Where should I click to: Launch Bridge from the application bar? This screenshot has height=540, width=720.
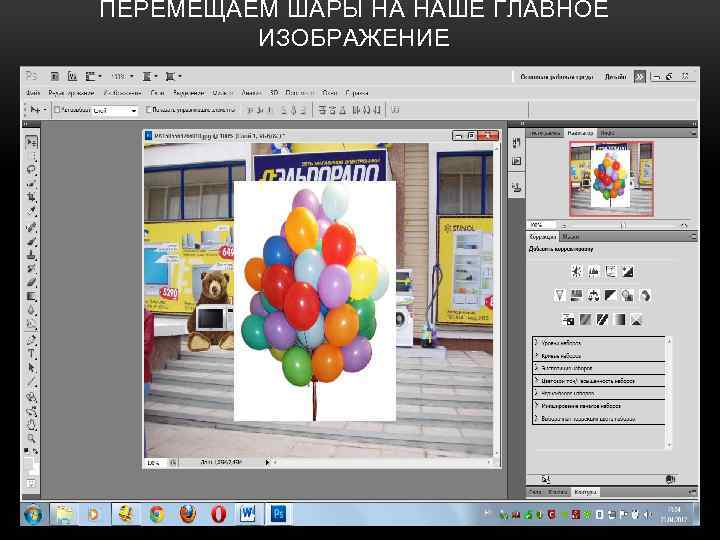pos(55,76)
